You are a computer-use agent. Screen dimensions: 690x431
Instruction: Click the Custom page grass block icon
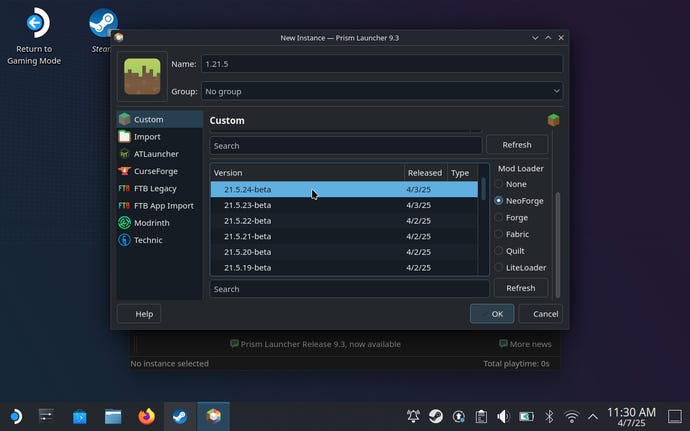553,120
